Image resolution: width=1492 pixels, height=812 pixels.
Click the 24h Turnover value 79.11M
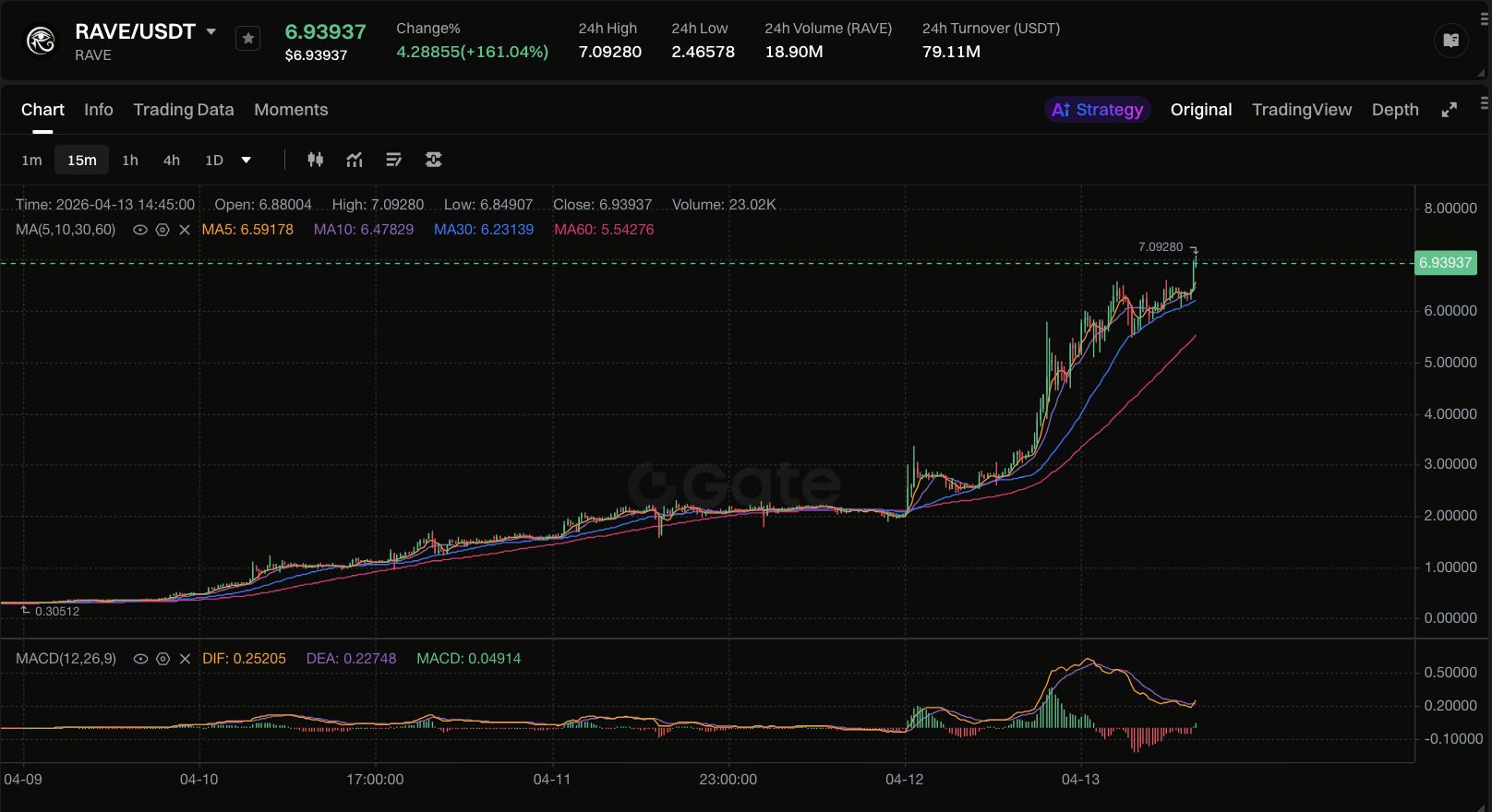pyautogui.click(x=951, y=52)
